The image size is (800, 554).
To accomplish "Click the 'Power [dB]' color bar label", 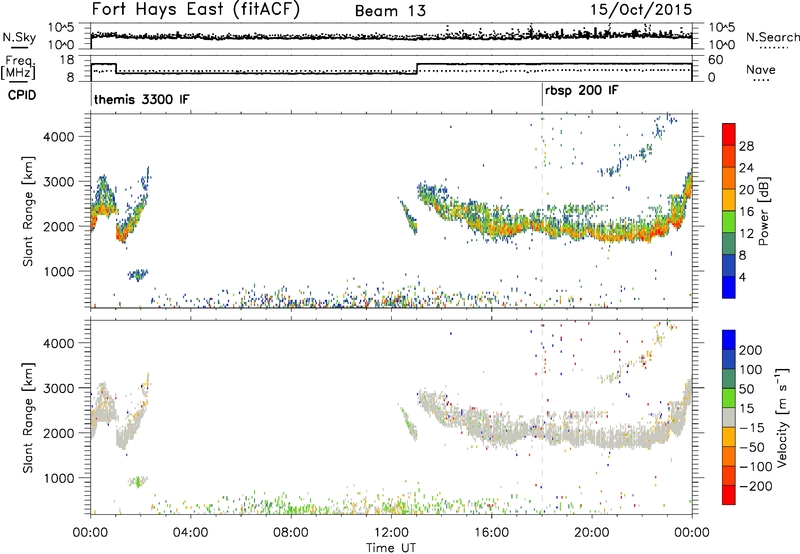I will [764, 211].
